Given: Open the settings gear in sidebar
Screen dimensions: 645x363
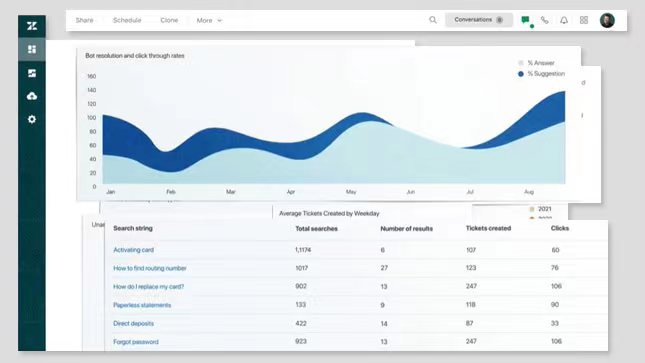Looking at the screenshot, I should [x=32, y=119].
